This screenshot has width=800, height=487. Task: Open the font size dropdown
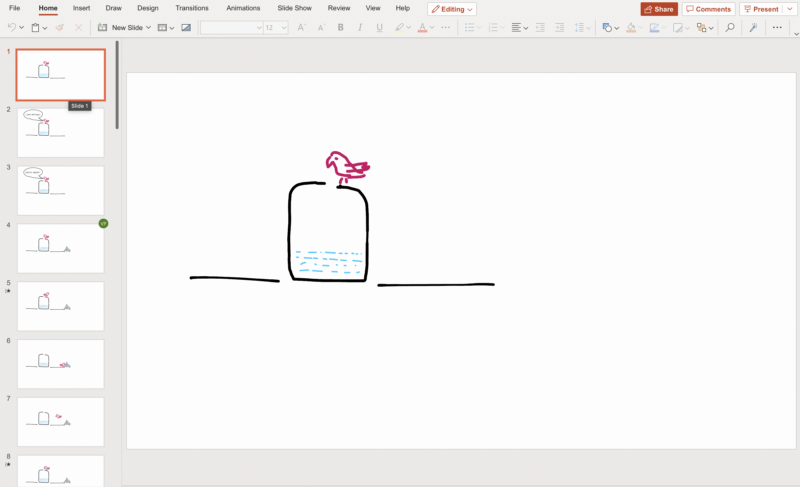click(x=284, y=28)
